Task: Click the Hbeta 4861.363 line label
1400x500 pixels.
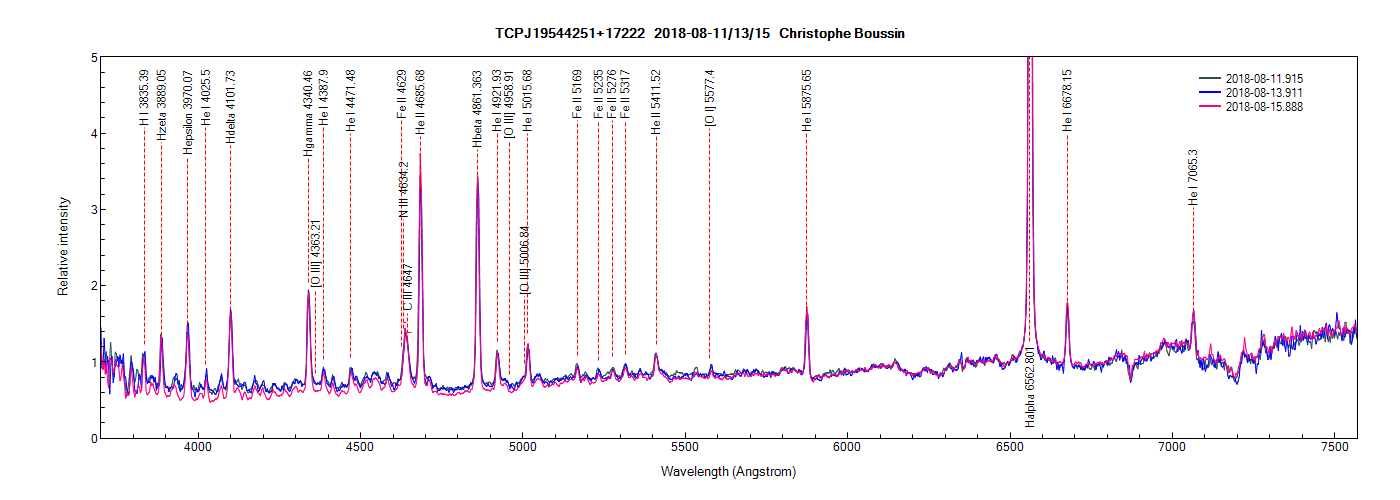Action: 477,110
